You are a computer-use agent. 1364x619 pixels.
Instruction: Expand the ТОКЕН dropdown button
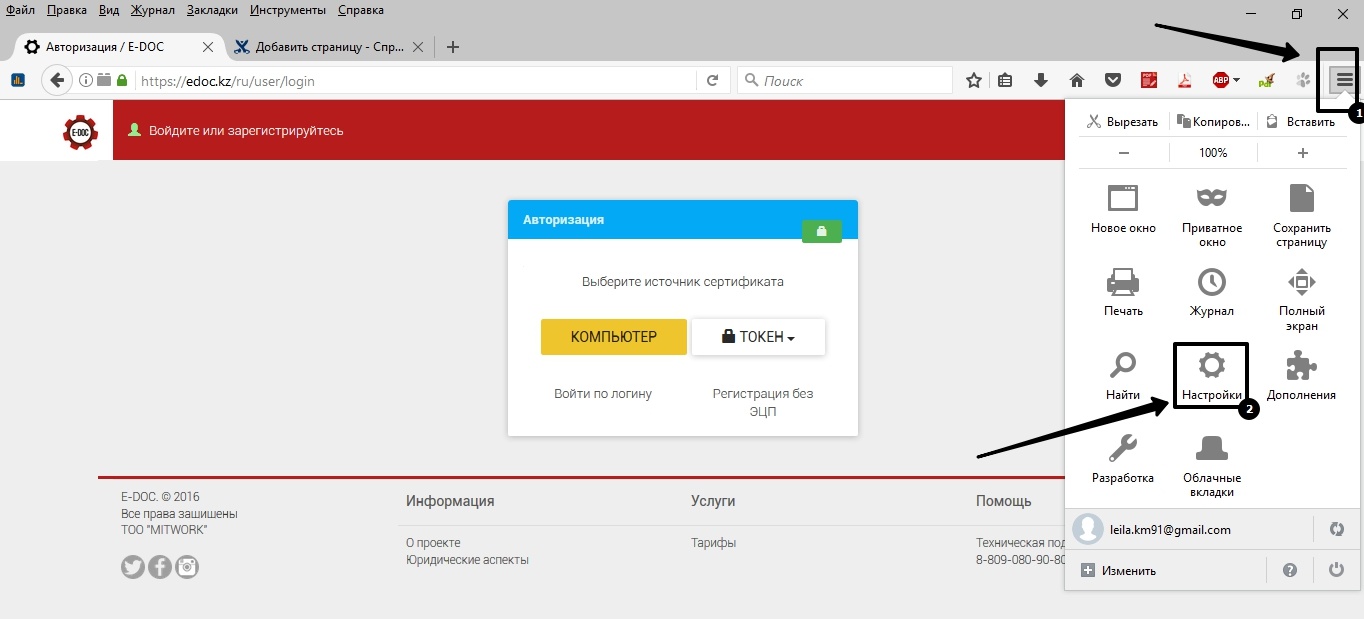click(x=758, y=337)
